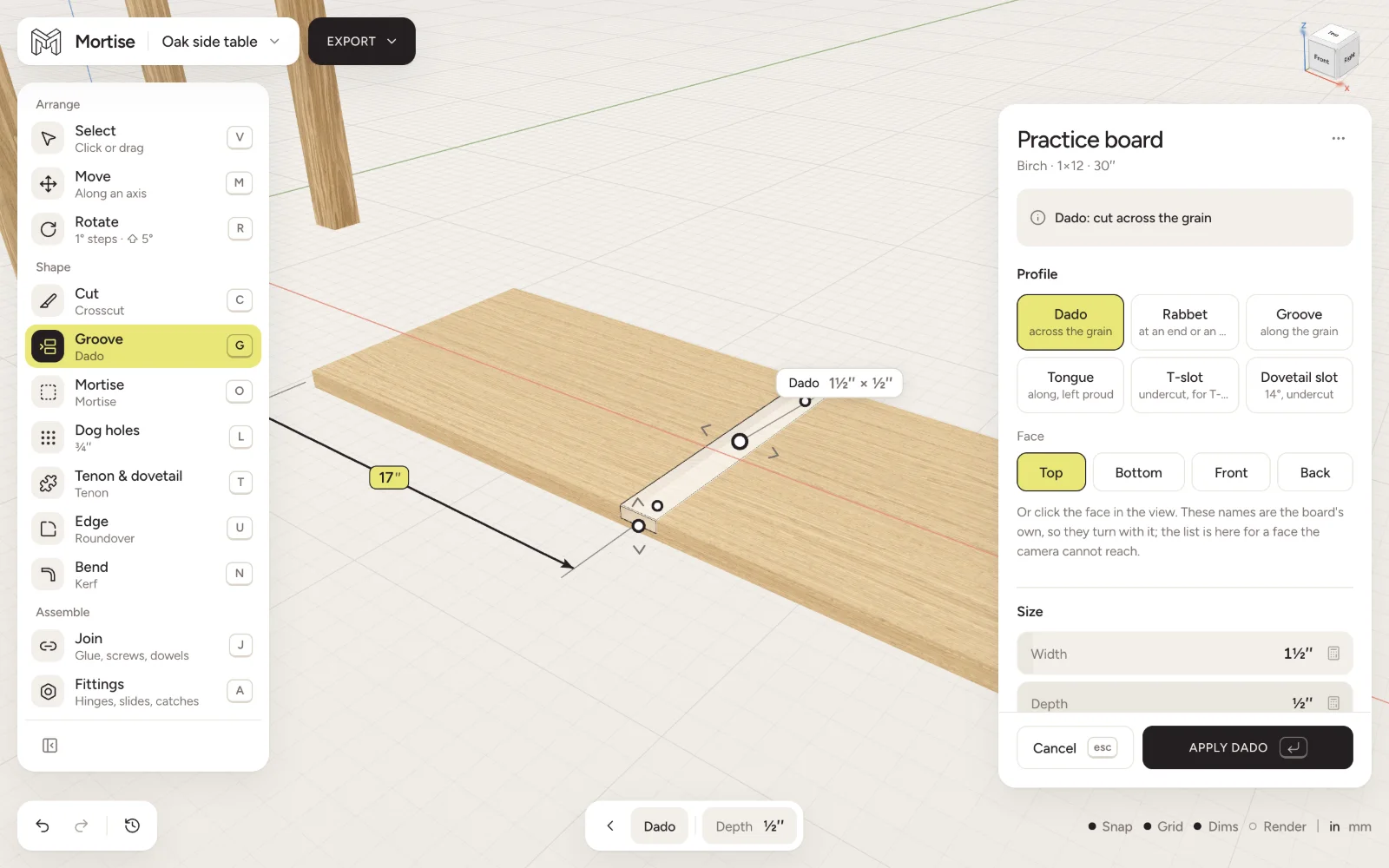
Task: Pick the Tenon & dovetail tool
Action: pos(143,483)
